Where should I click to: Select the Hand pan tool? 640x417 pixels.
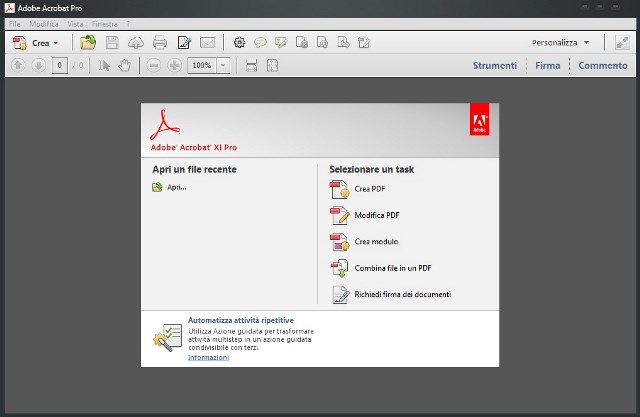(x=124, y=65)
